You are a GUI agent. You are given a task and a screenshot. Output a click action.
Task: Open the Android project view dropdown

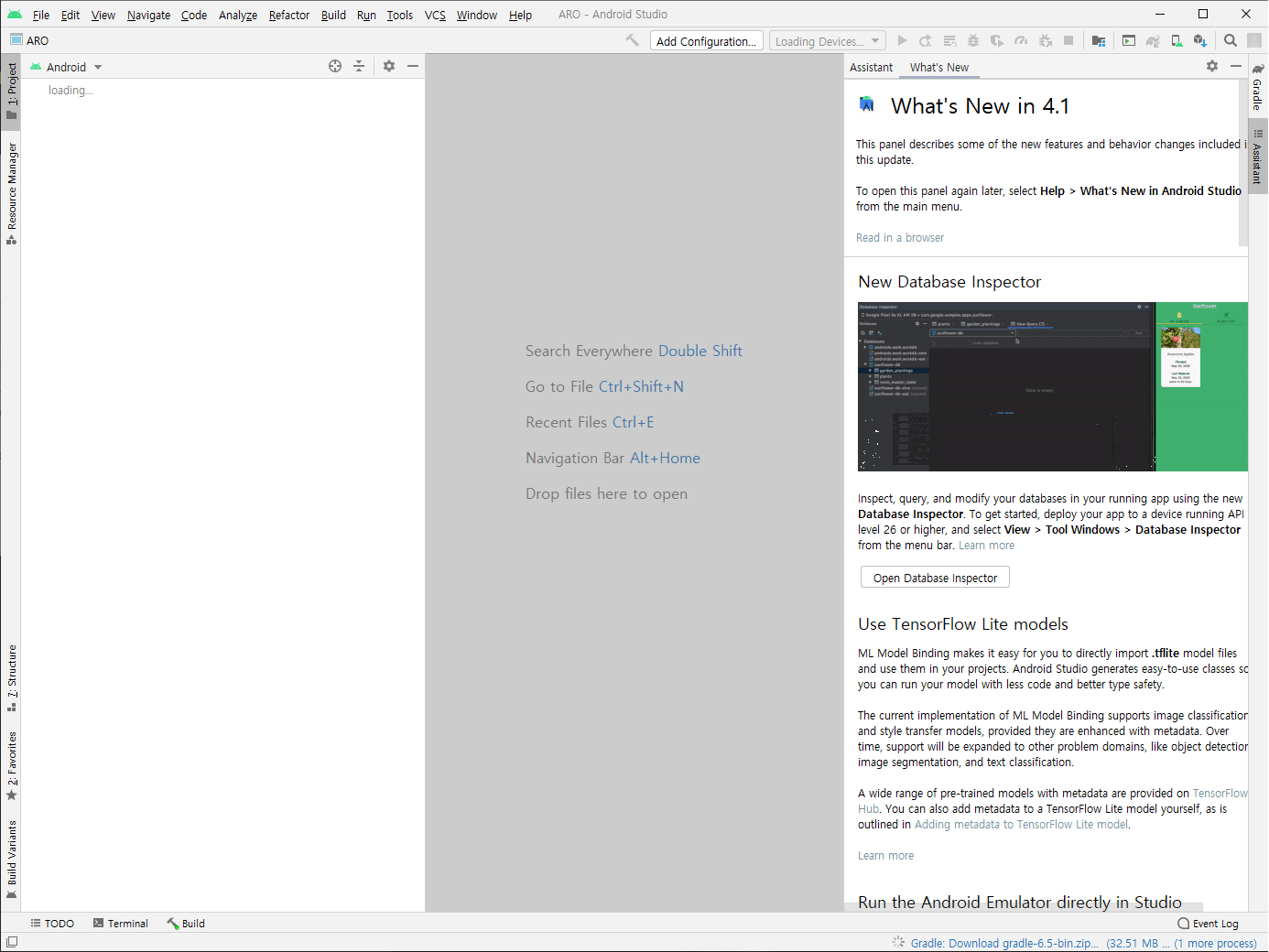pyautogui.click(x=67, y=67)
